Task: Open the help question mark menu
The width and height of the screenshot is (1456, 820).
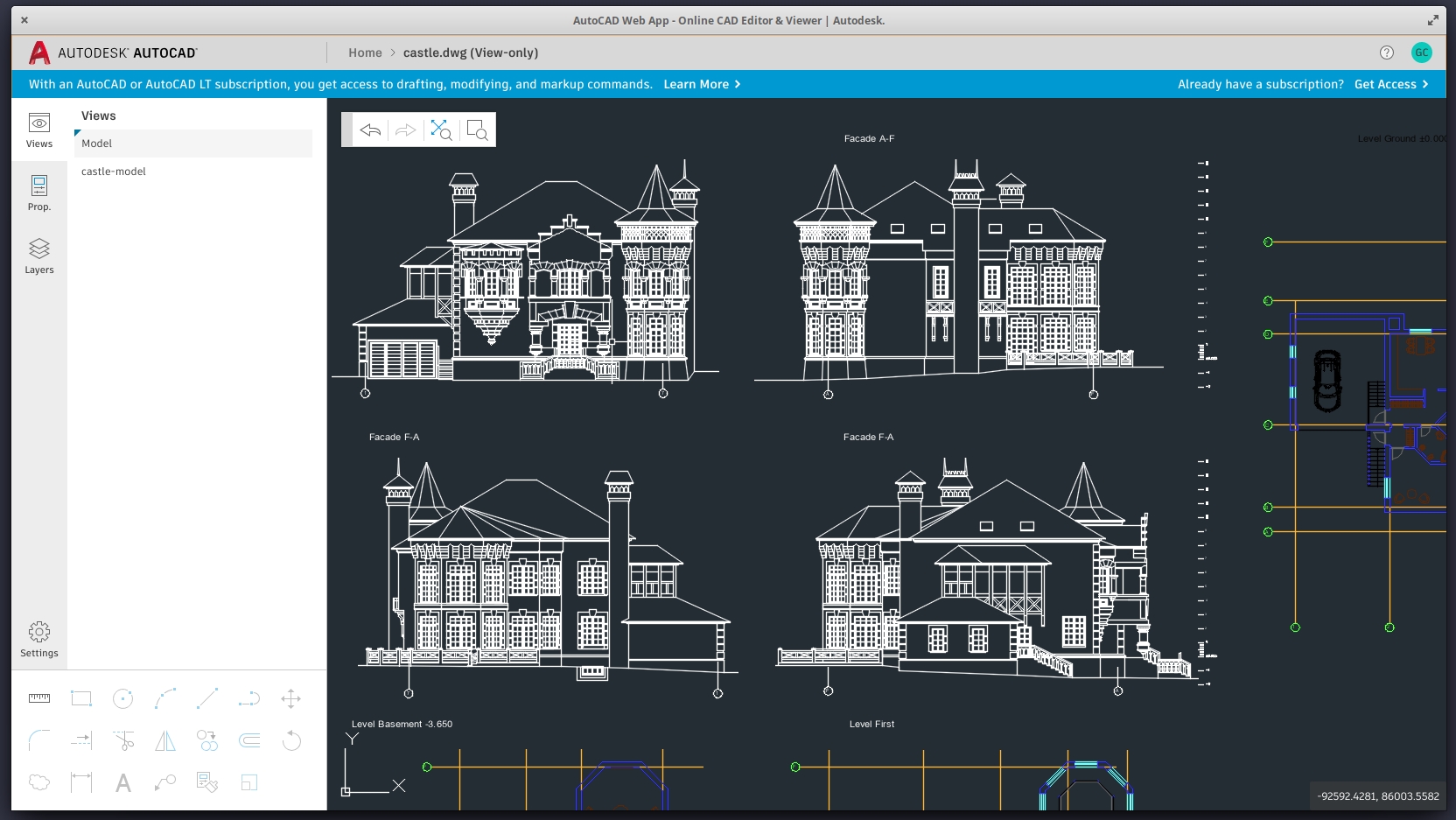Action: 1386,53
